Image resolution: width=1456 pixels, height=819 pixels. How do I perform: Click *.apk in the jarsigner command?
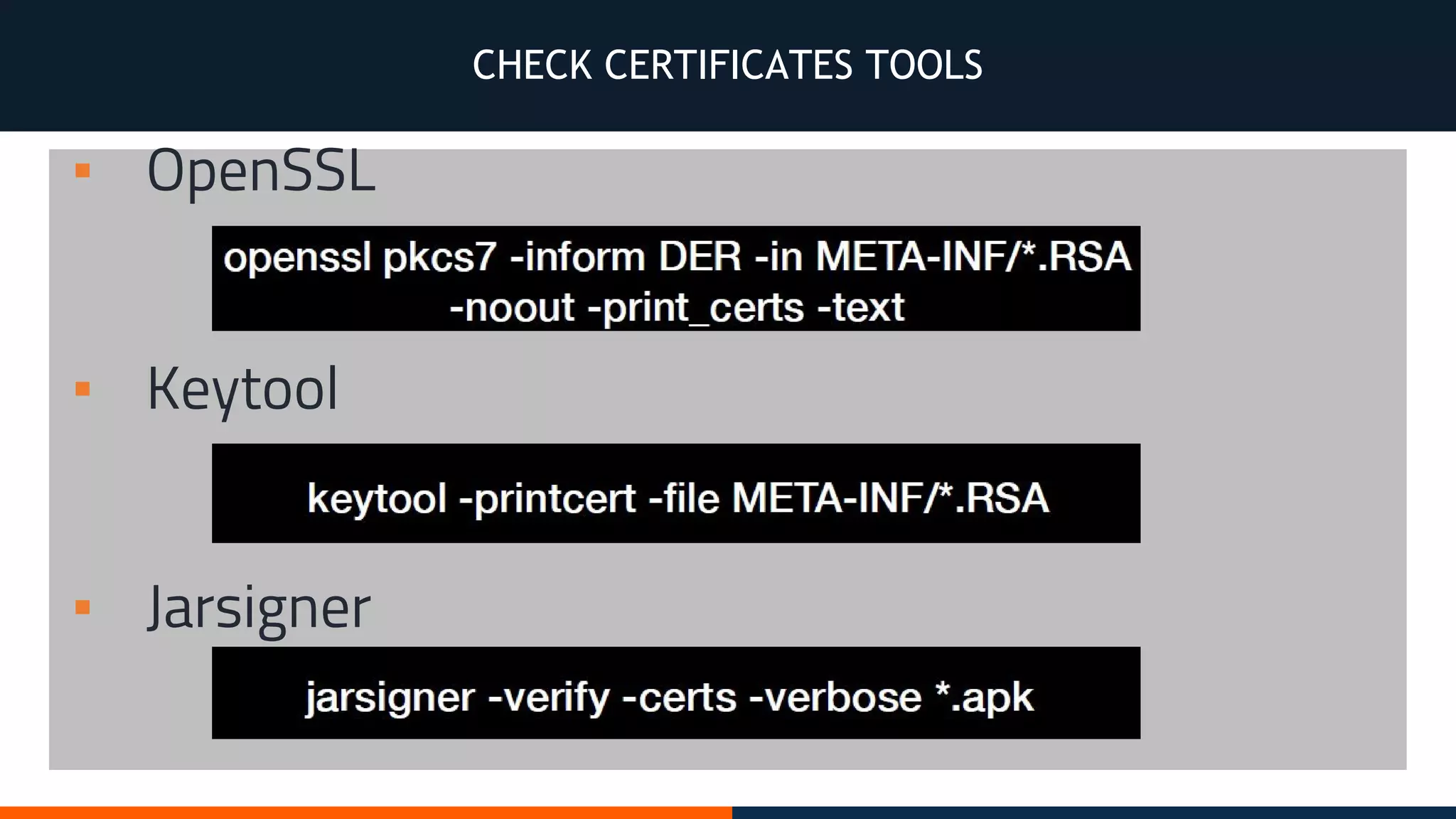984,697
